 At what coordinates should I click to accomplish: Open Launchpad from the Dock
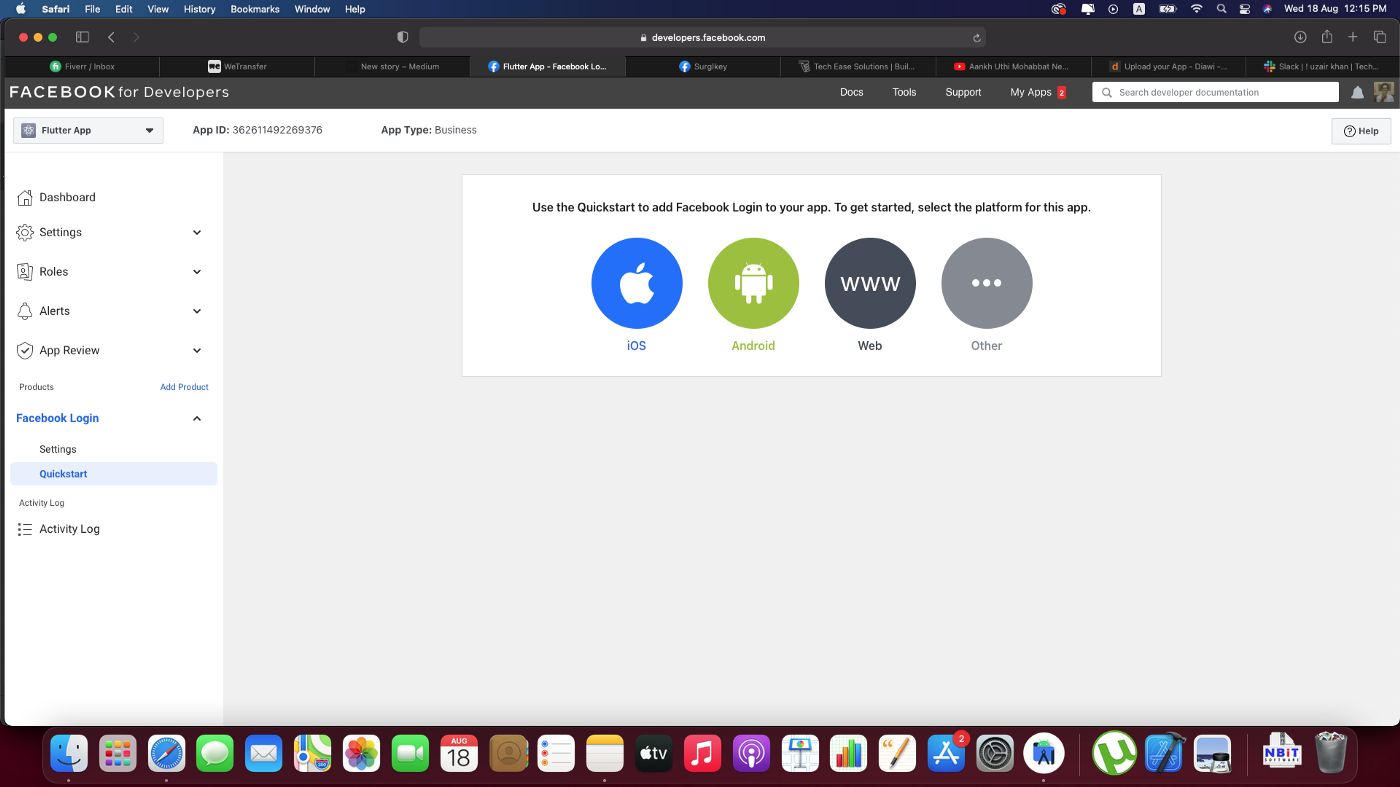click(118, 754)
